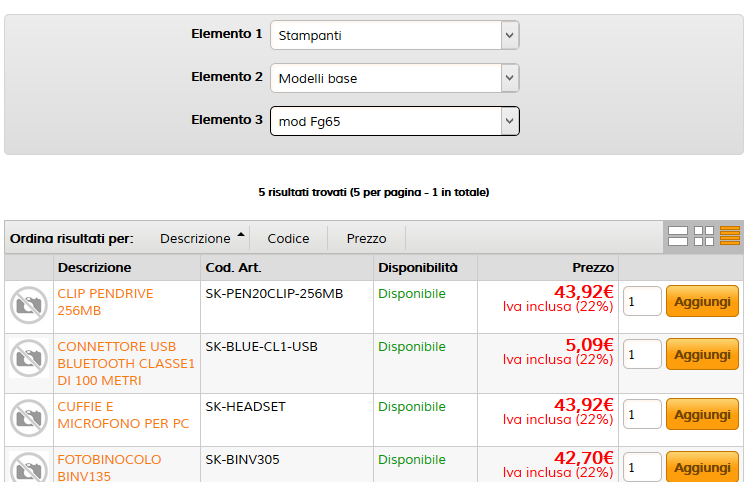Open the no-image thumbnail for CONNETTORE USB
The width and height of the screenshot is (752, 482).
(29, 358)
